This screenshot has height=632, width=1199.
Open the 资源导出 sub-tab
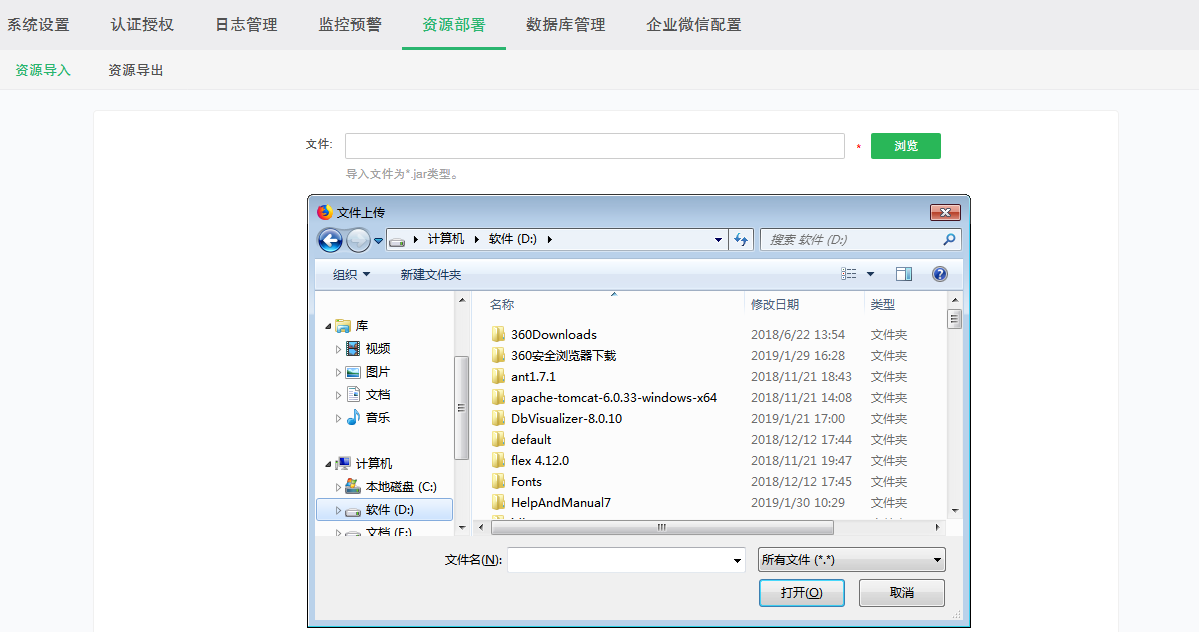pos(136,70)
